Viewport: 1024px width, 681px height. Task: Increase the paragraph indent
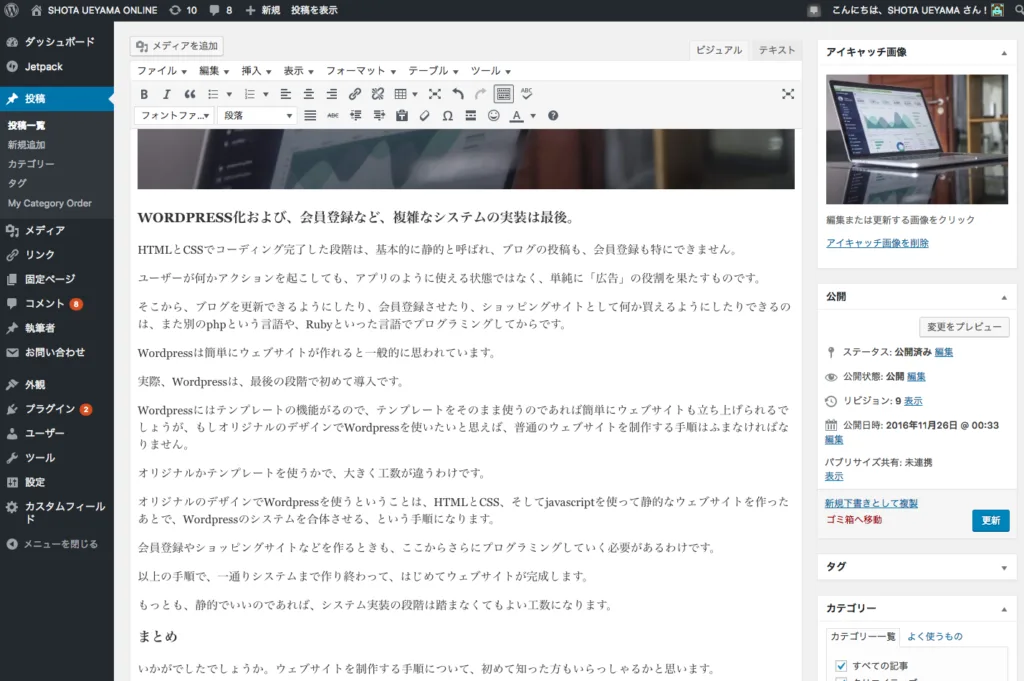(x=379, y=116)
